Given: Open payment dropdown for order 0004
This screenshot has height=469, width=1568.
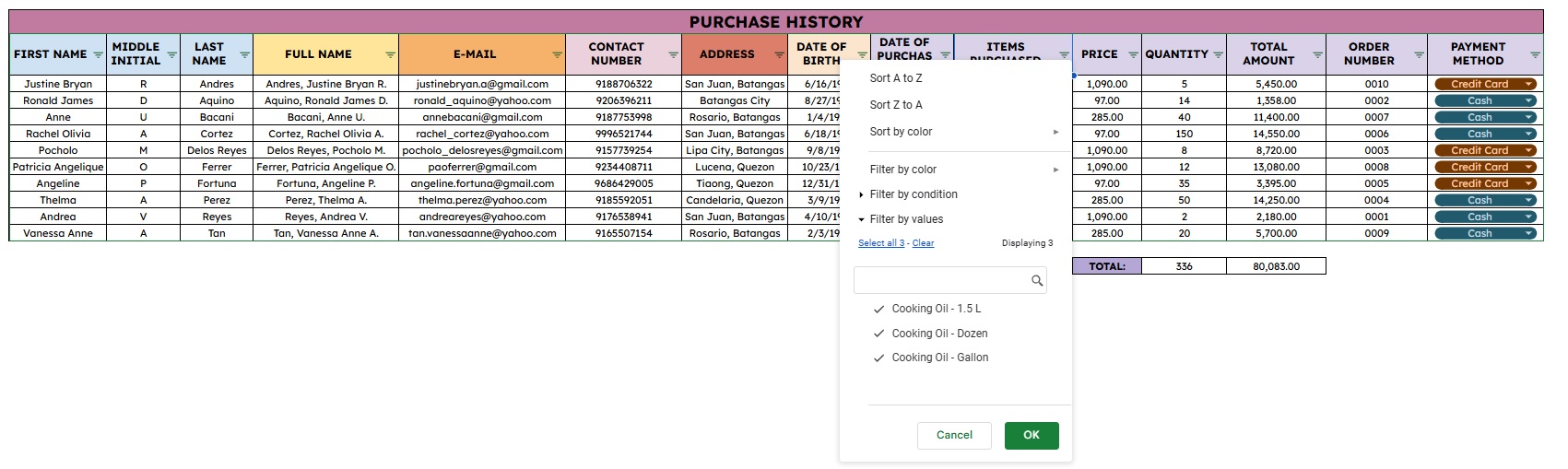Looking at the screenshot, I should click(1529, 200).
